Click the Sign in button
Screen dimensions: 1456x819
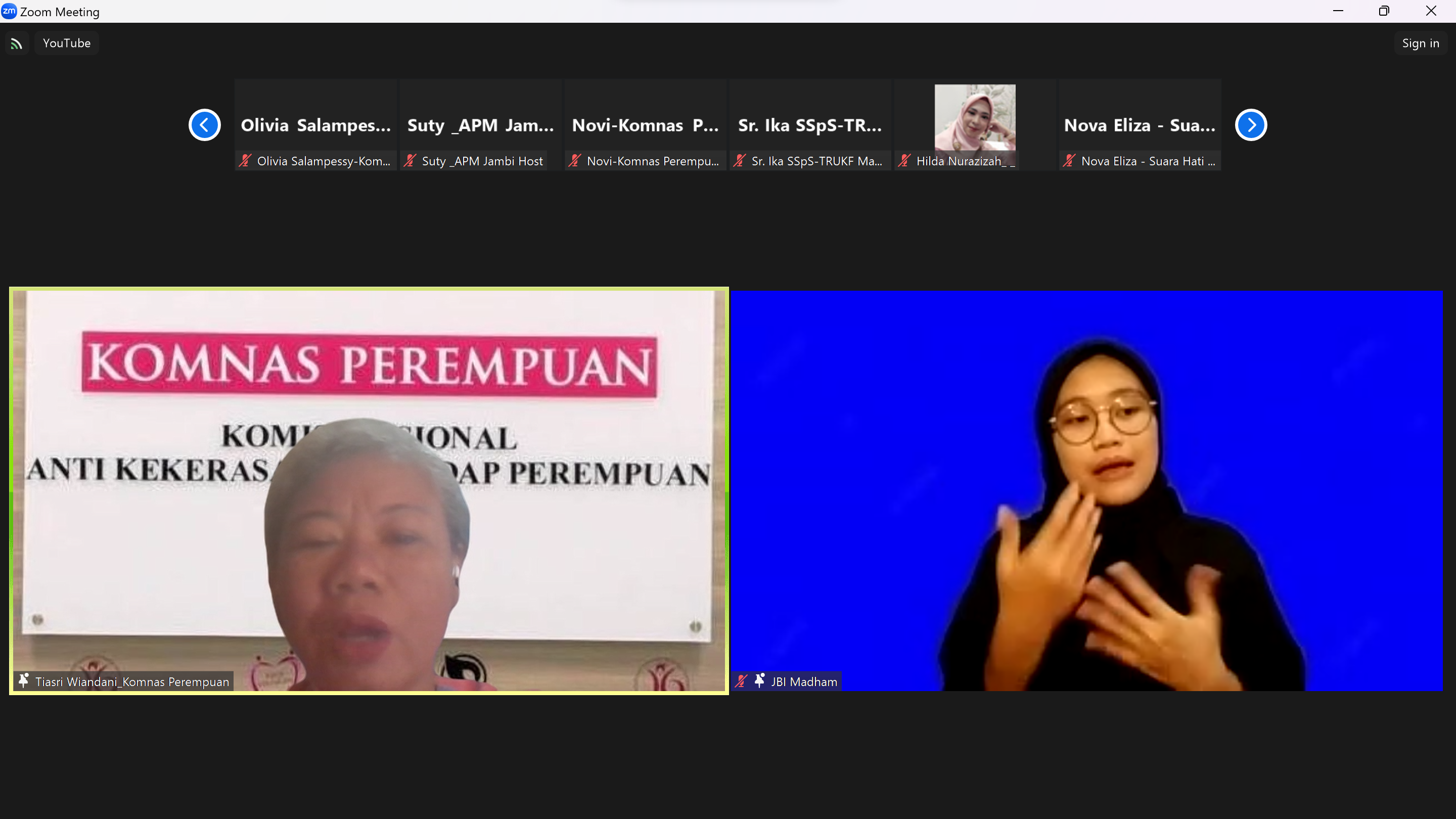[x=1421, y=43]
